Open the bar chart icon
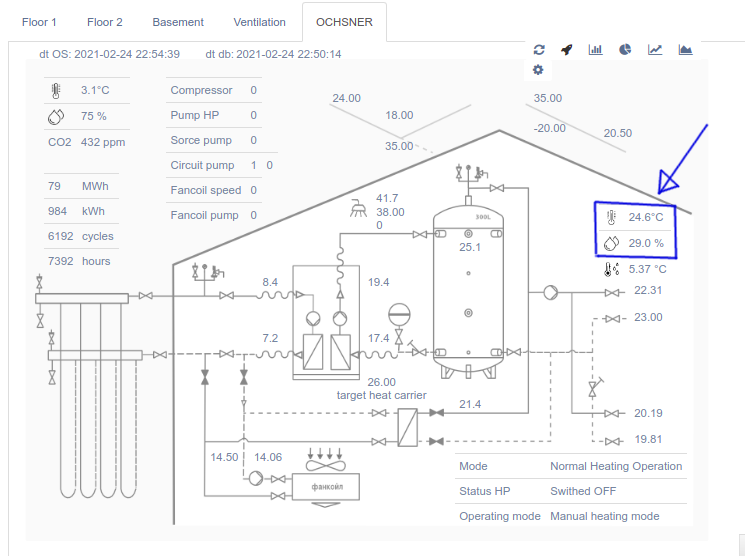745x556 pixels. click(595, 49)
